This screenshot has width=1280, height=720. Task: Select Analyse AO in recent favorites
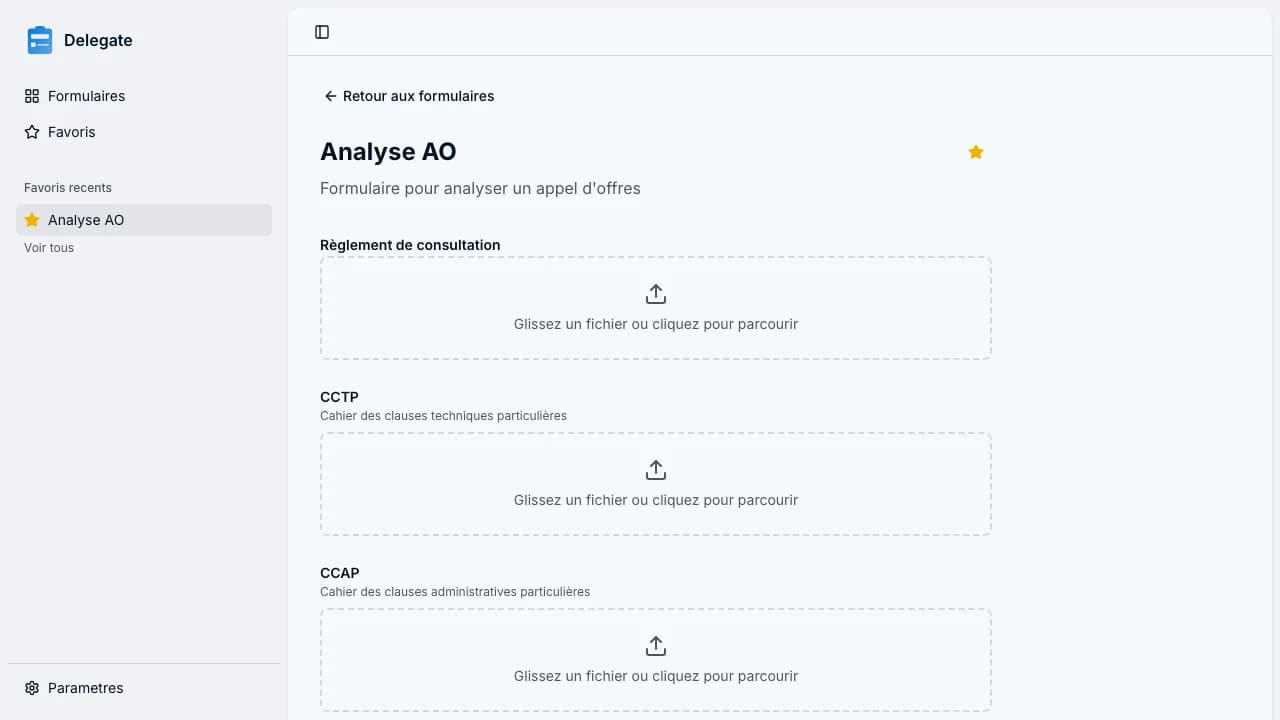(144, 220)
